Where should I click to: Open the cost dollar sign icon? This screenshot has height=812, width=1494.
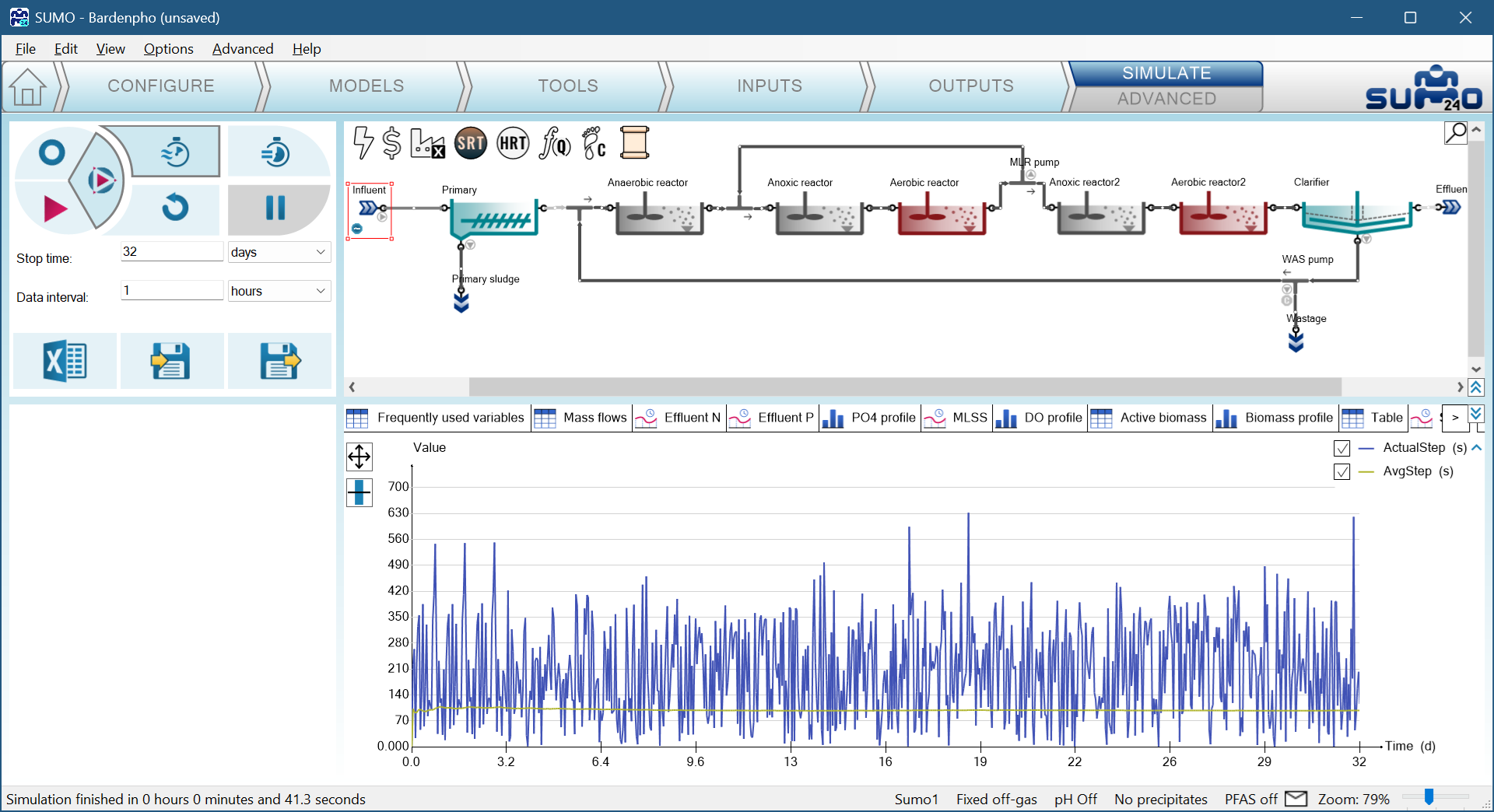[x=392, y=143]
